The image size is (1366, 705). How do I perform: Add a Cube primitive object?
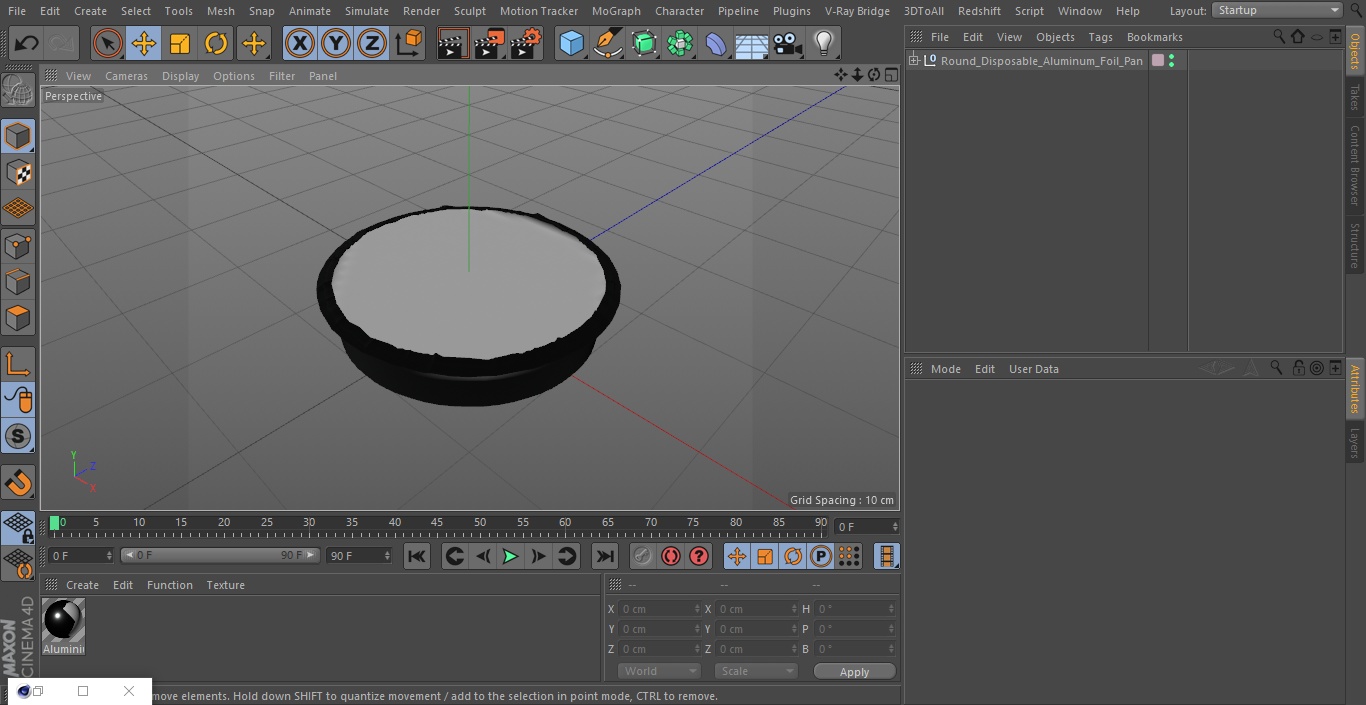click(x=571, y=43)
